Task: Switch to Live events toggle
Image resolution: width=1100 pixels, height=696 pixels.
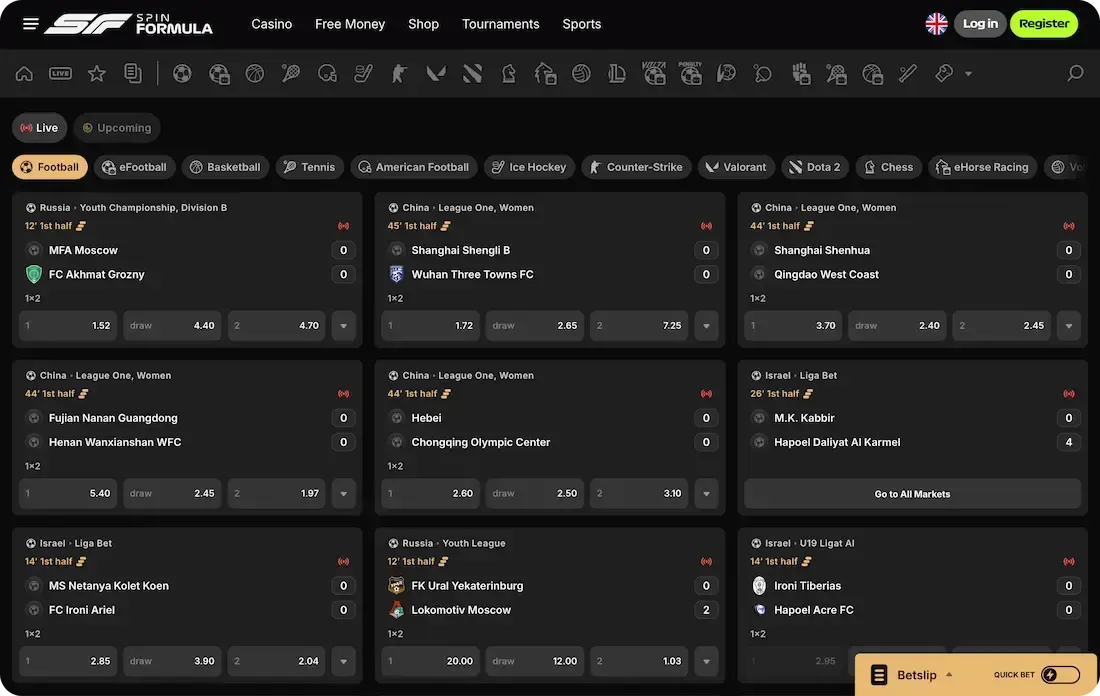Action: coord(39,128)
